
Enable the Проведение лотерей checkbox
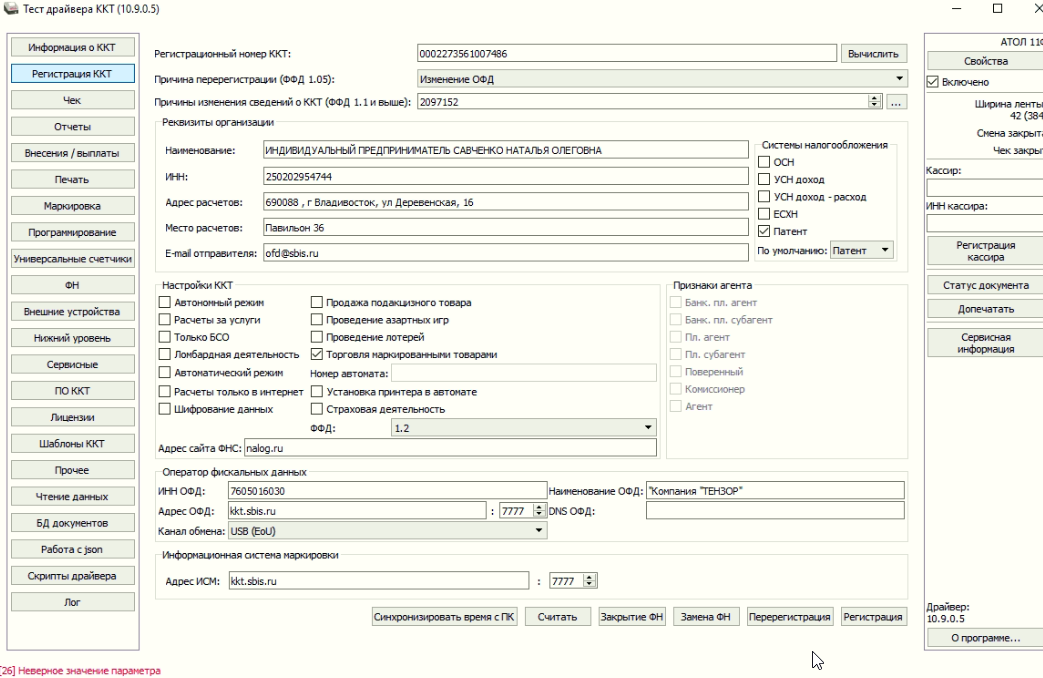(317, 337)
